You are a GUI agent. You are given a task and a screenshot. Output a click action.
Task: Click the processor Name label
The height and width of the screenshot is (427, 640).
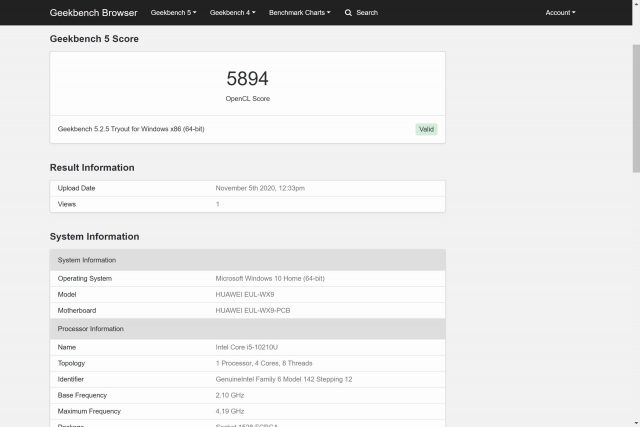(67, 347)
